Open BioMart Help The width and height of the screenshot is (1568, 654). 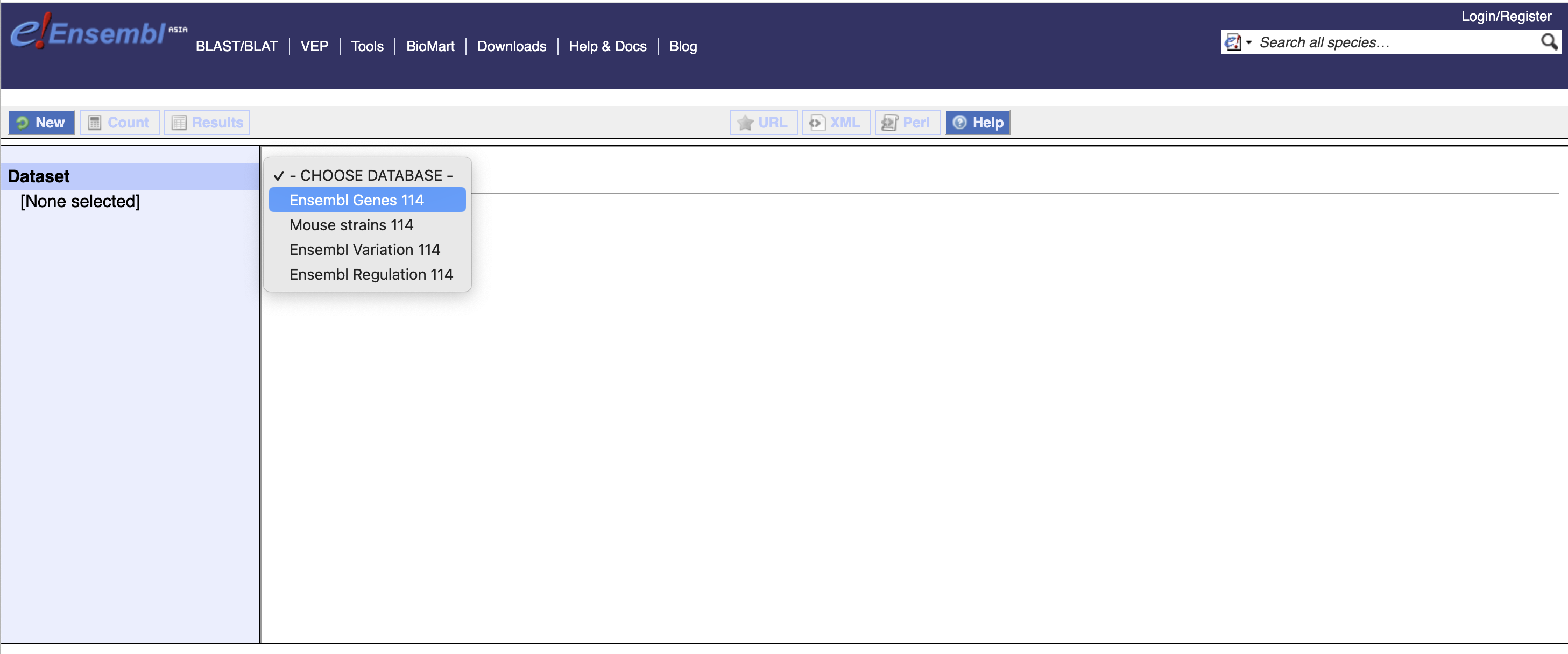point(978,122)
